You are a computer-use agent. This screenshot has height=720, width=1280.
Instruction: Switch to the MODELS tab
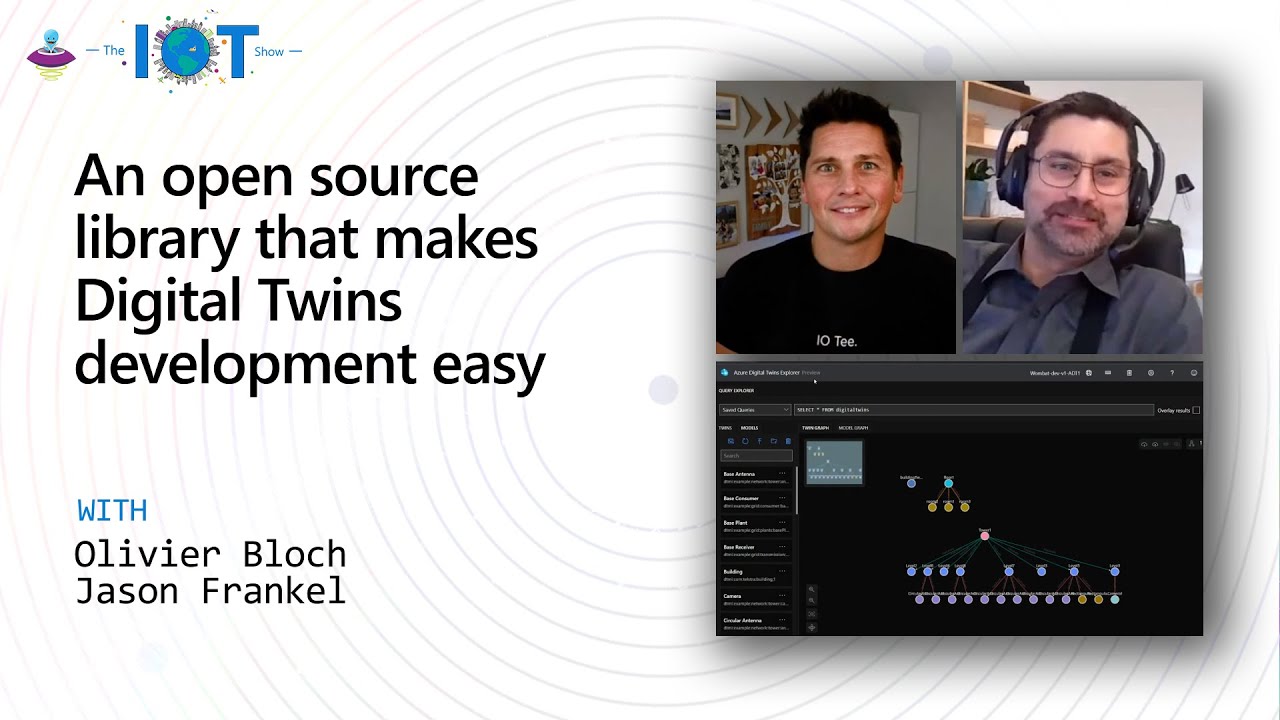pyautogui.click(x=749, y=428)
